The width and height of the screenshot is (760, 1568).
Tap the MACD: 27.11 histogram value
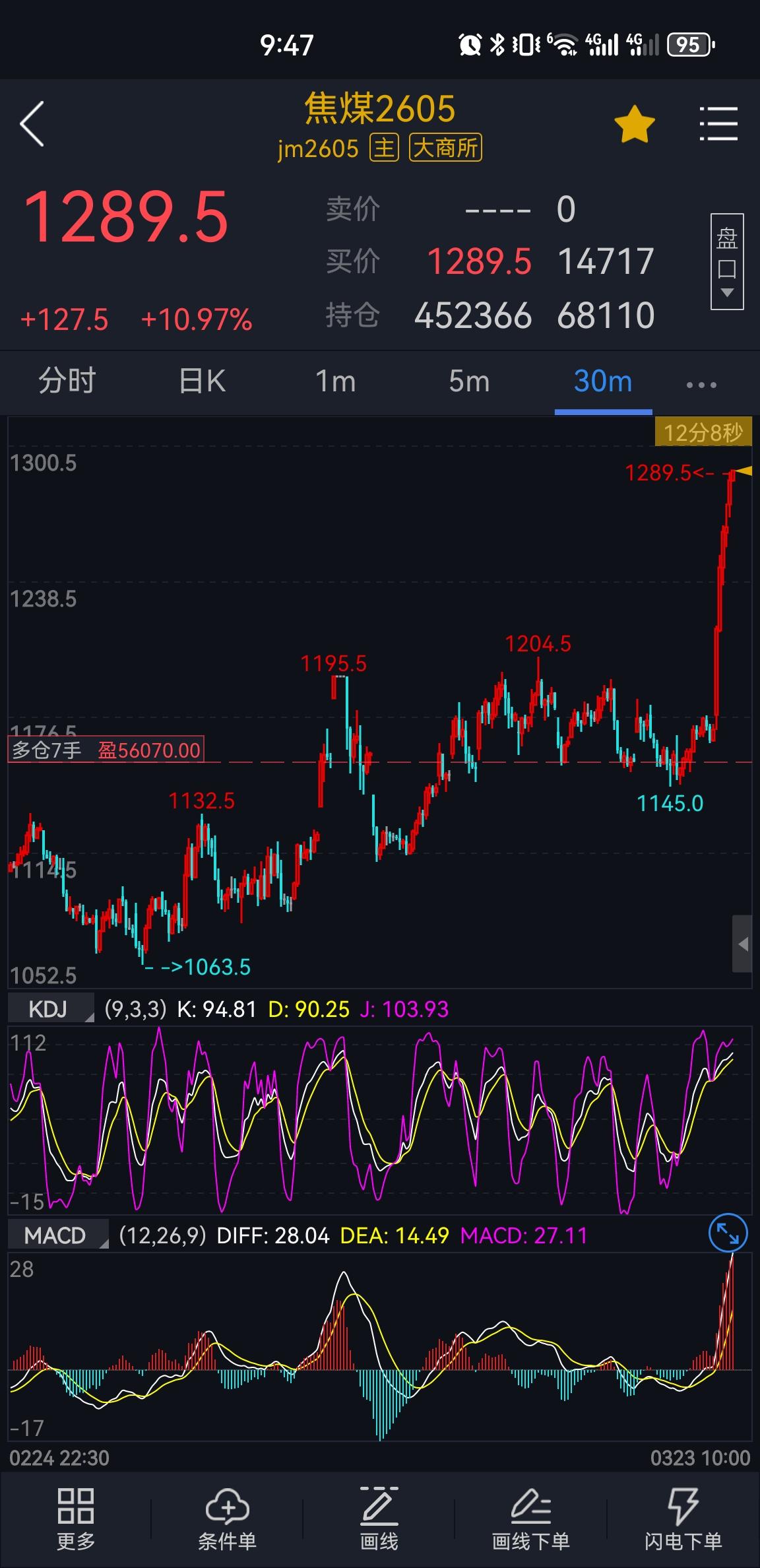(524, 1235)
